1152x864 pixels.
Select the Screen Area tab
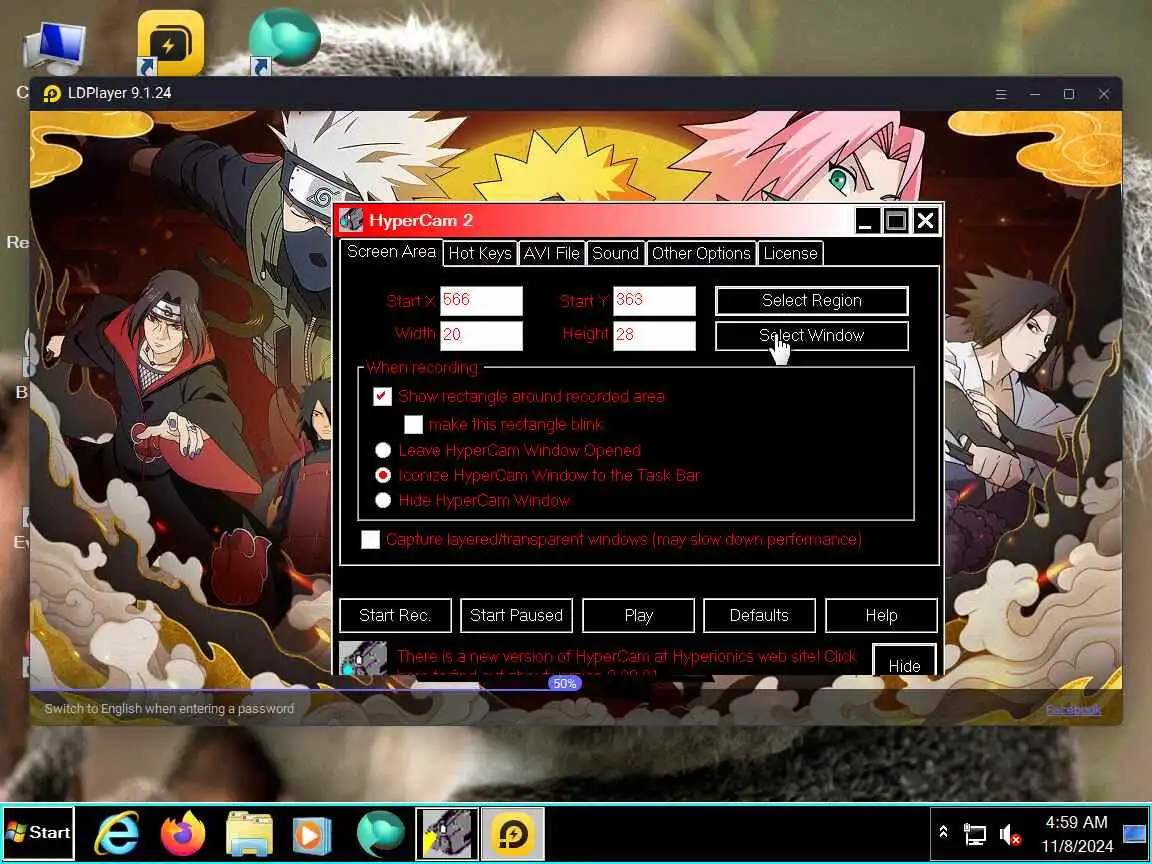pos(392,252)
